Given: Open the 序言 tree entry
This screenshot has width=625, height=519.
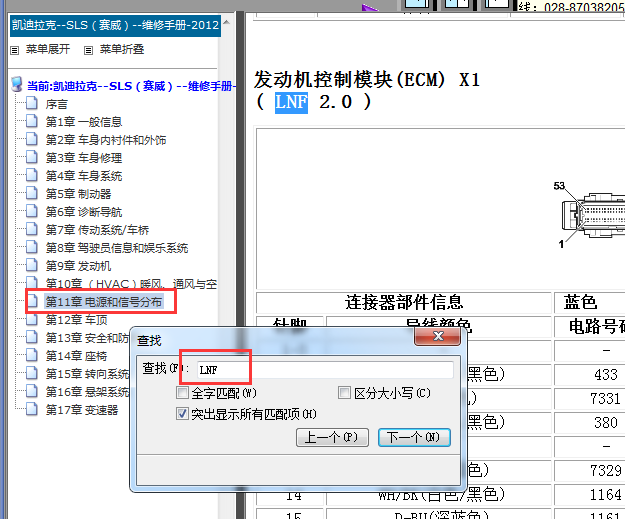Looking at the screenshot, I should 57,104.
